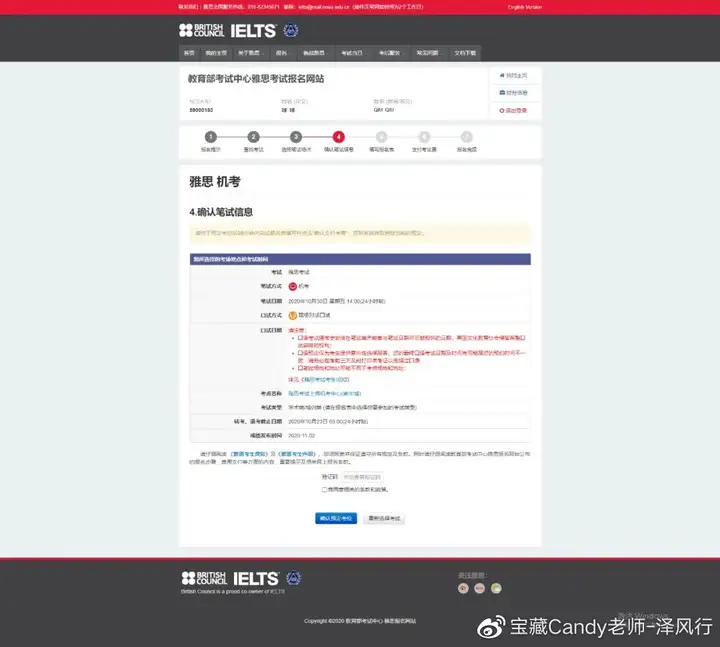The height and width of the screenshot is (647, 720).
Task: Open first social media icon in footer
Action: pyautogui.click(x=463, y=588)
